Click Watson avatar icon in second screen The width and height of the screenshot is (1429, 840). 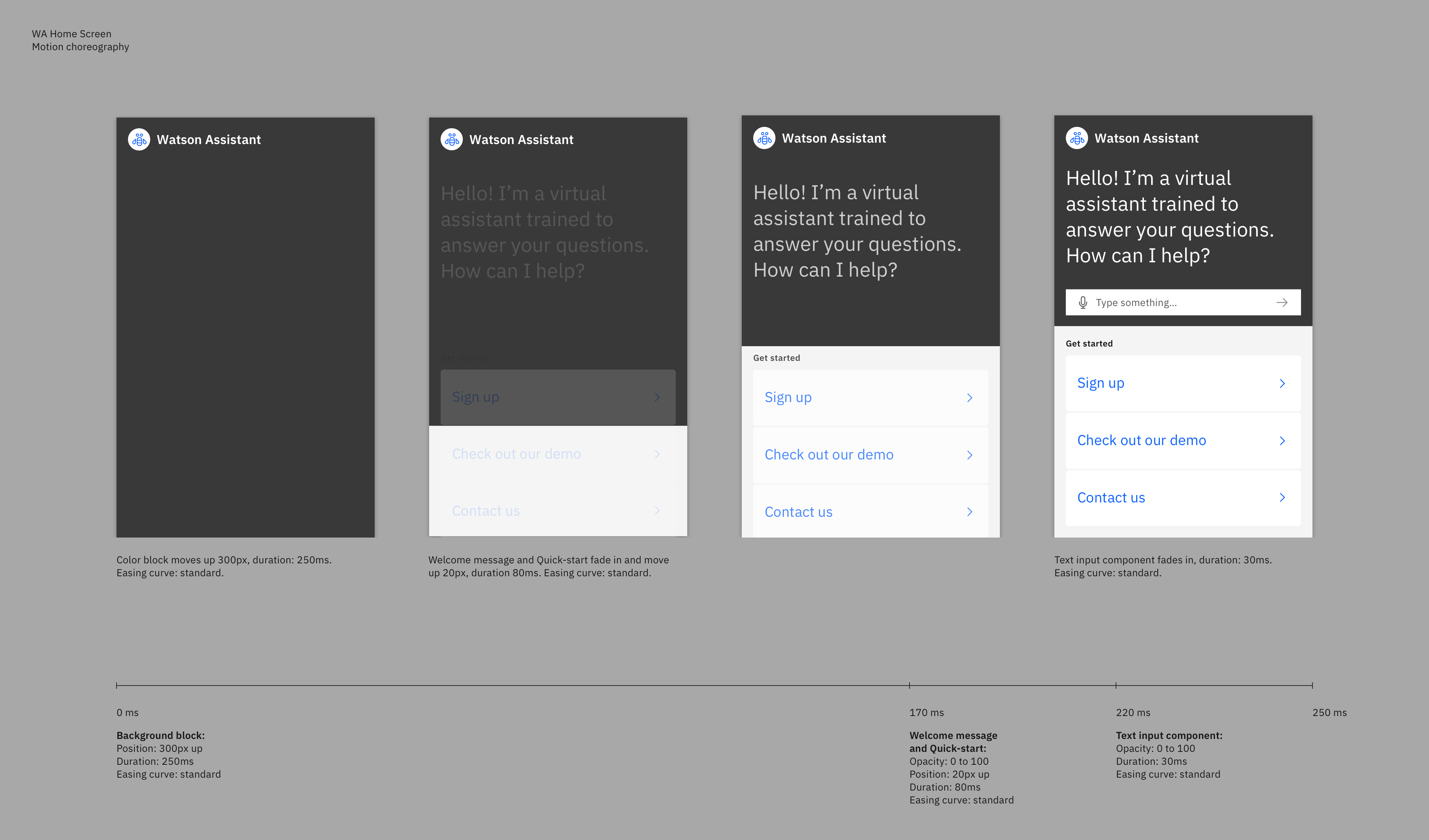point(451,139)
